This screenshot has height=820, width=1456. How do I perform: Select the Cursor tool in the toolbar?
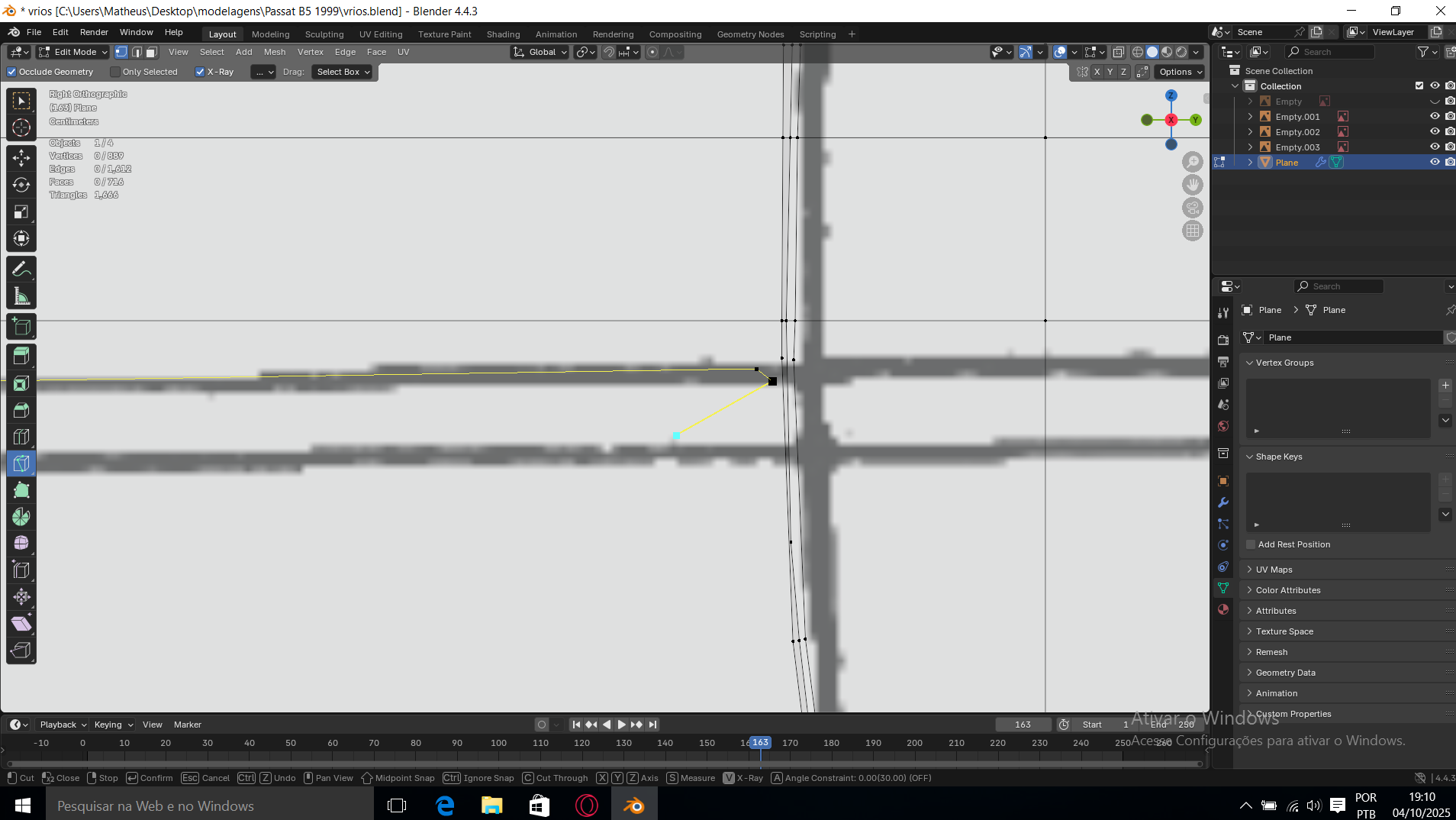tap(21, 128)
